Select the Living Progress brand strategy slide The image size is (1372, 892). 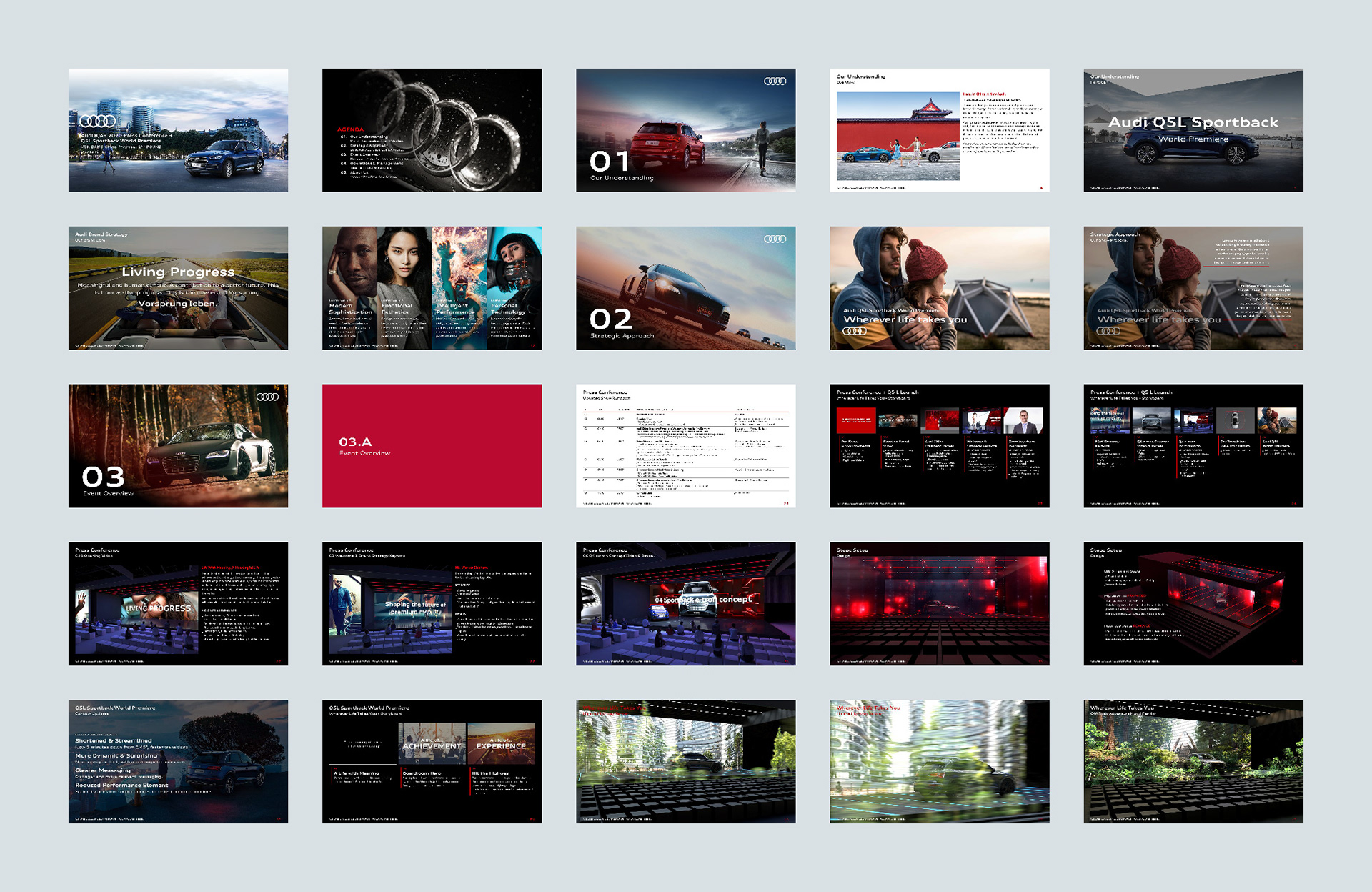178,288
